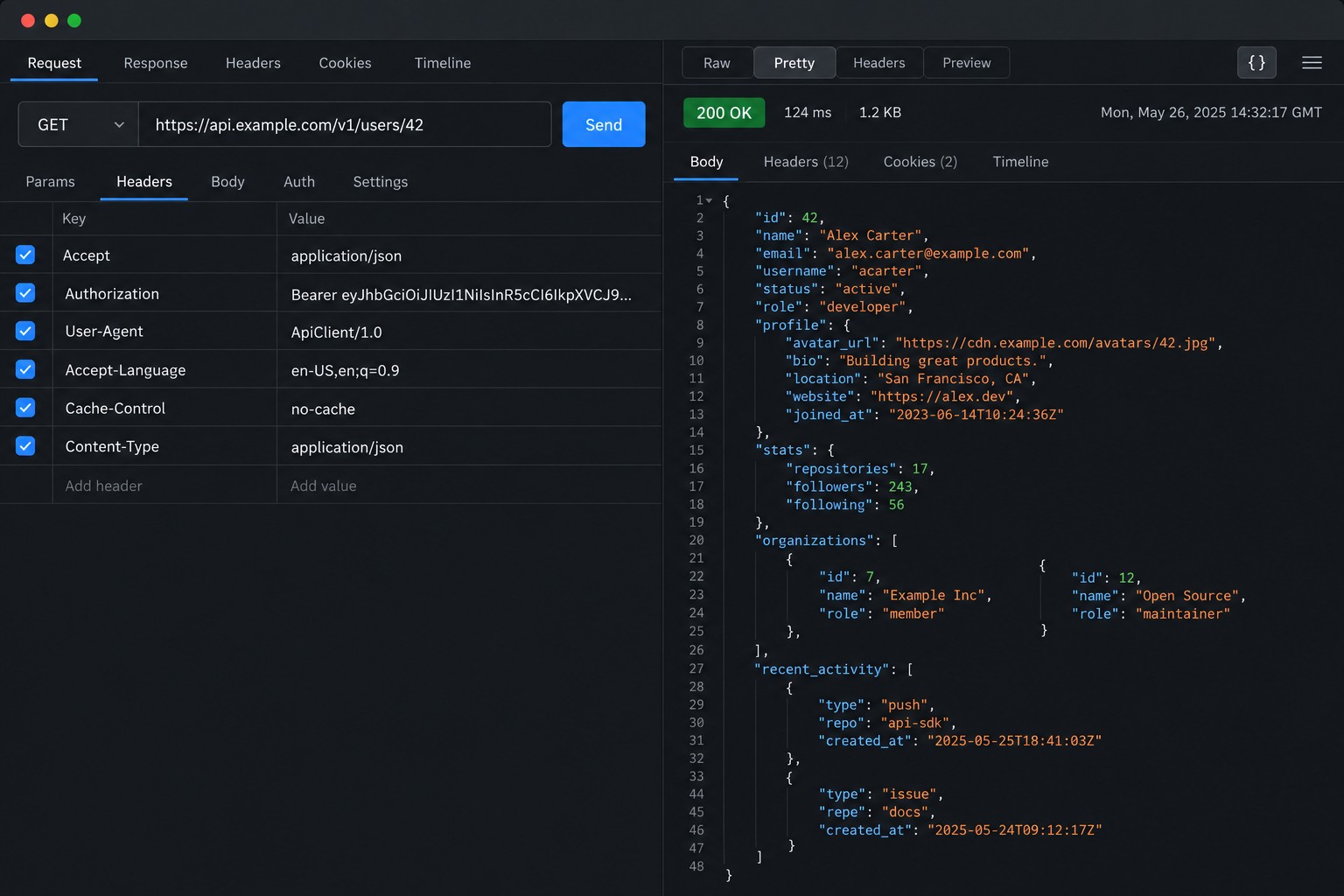
Task: Select the request Headers sub-tab
Action: [x=144, y=182]
